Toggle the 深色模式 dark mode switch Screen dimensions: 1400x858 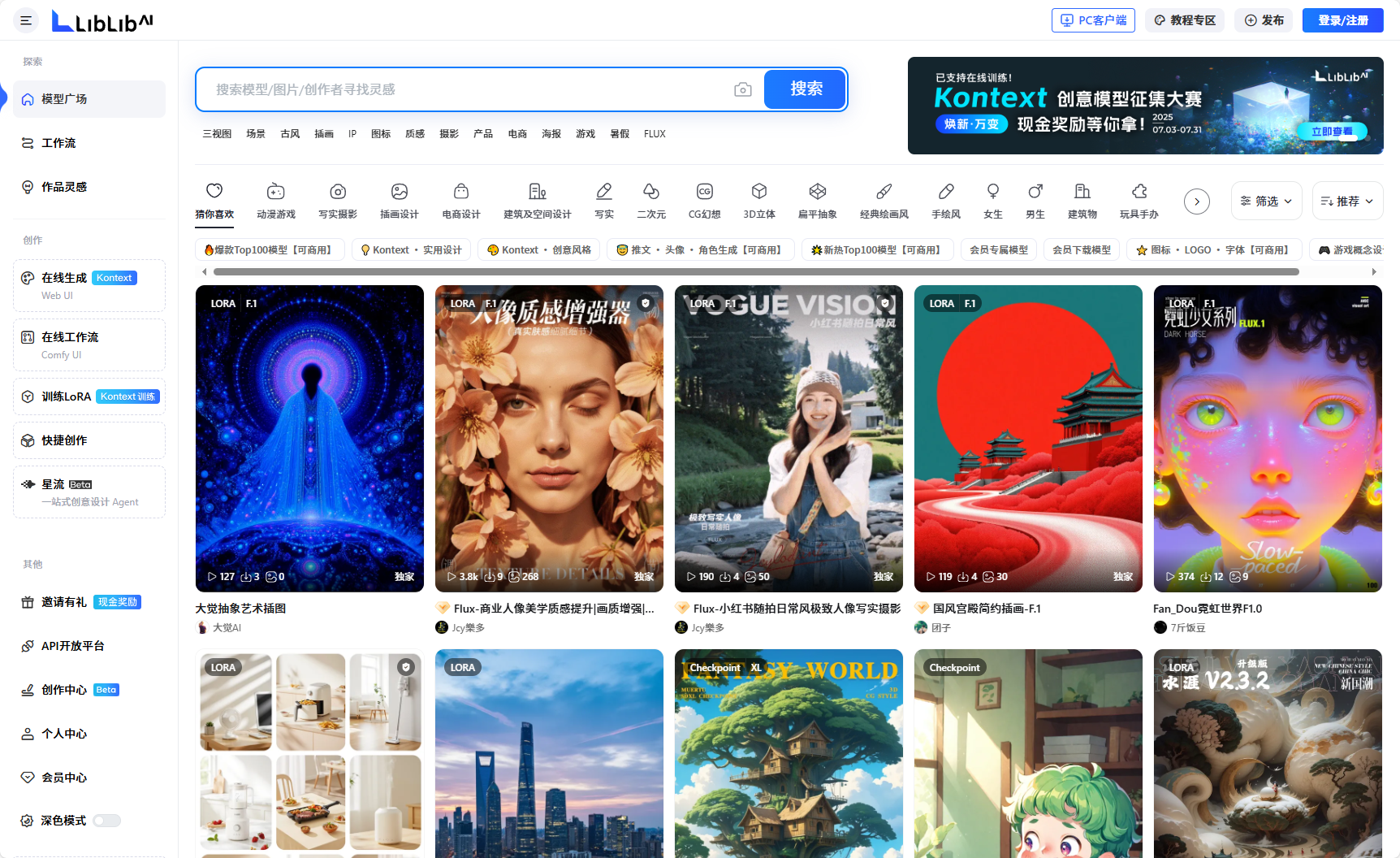(x=106, y=821)
